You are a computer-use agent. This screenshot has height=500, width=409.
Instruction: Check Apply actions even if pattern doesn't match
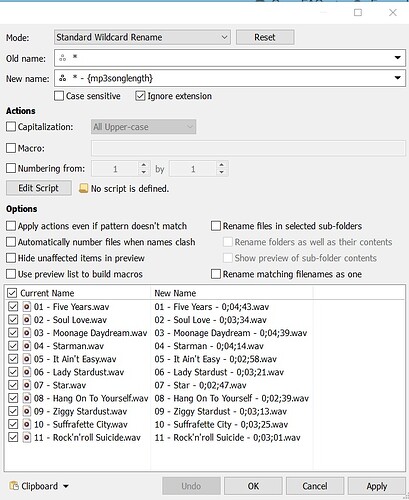11,226
